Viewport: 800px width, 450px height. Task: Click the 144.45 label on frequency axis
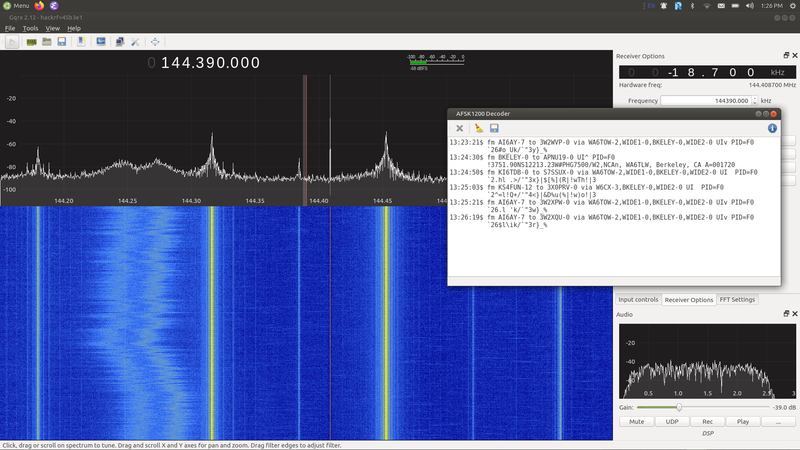383,201
